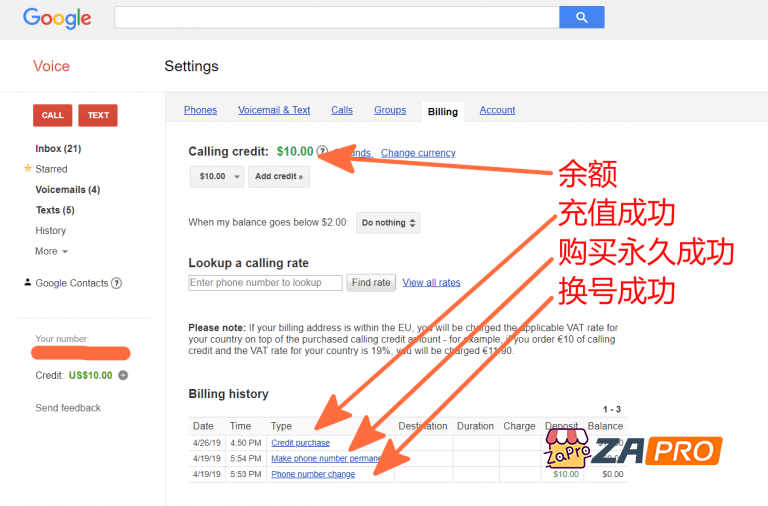The height and width of the screenshot is (506, 768).
Task: Open Voicemails (4) folder
Action: pyautogui.click(x=68, y=190)
